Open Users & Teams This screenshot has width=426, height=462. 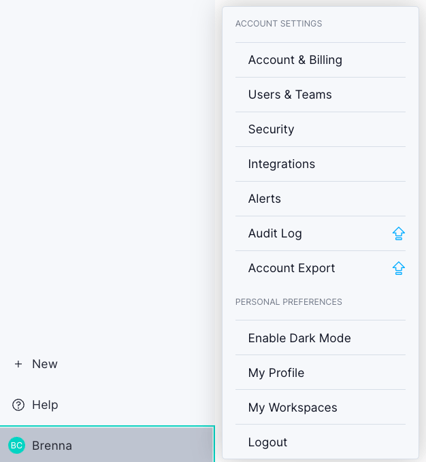pyautogui.click(x=320, y=95)
